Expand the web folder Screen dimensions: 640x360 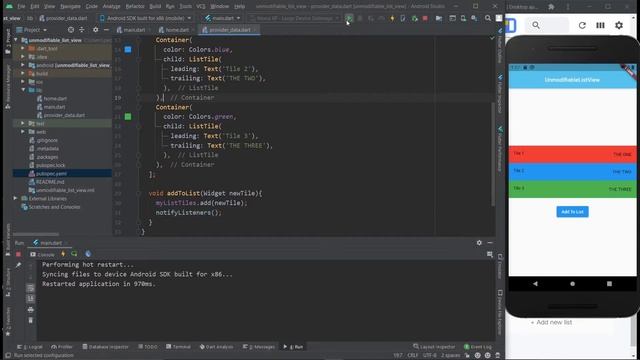coord(23,131)
